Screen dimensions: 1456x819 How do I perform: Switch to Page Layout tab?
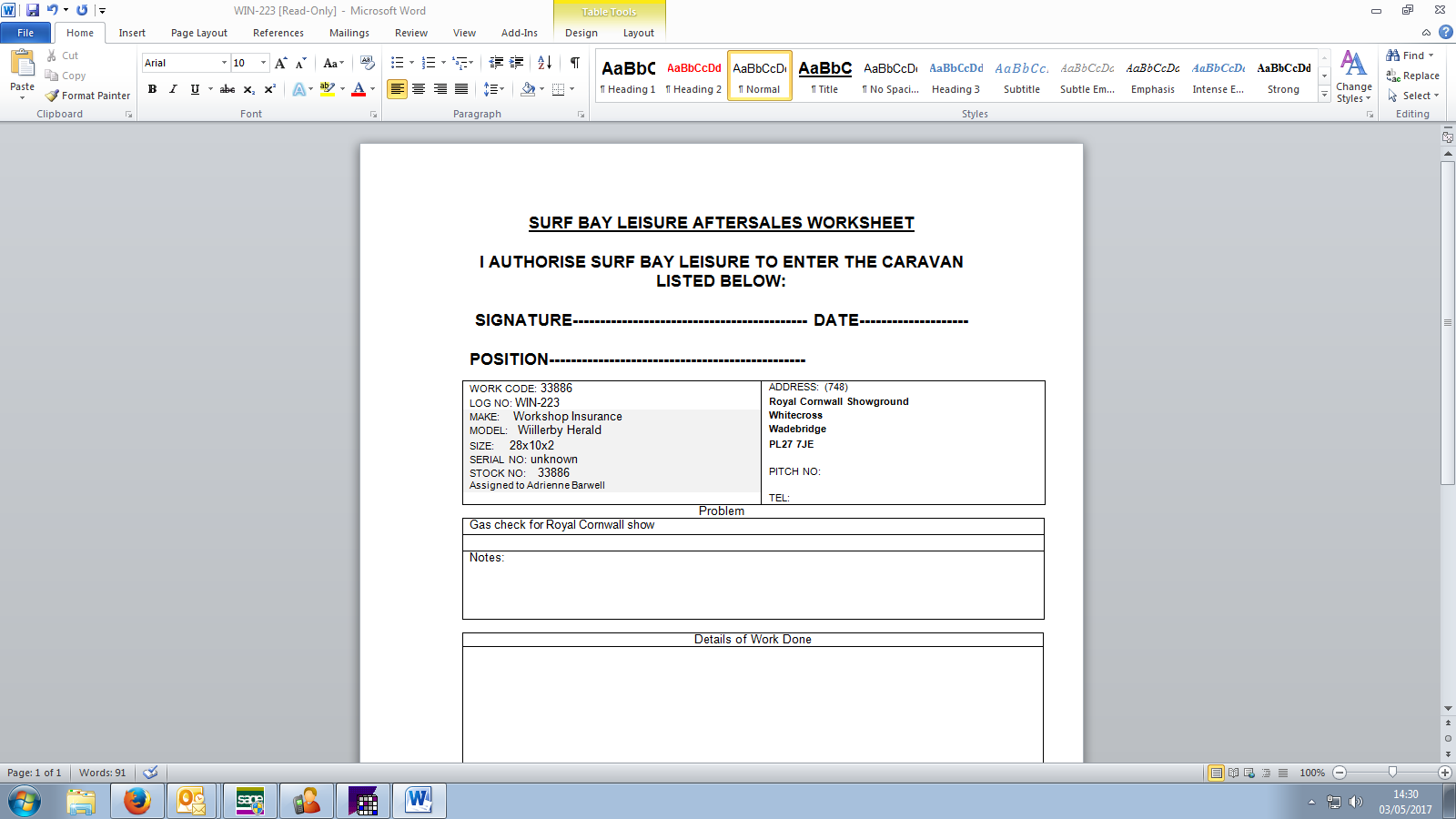pos(199,33)
